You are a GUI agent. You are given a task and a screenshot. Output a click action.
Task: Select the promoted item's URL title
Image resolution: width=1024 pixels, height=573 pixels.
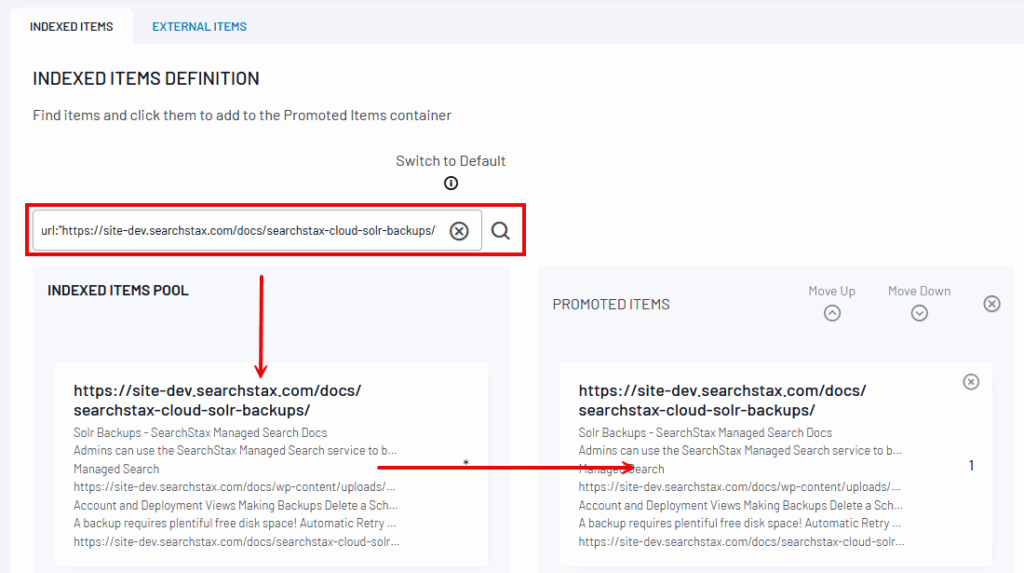(722, 400)
